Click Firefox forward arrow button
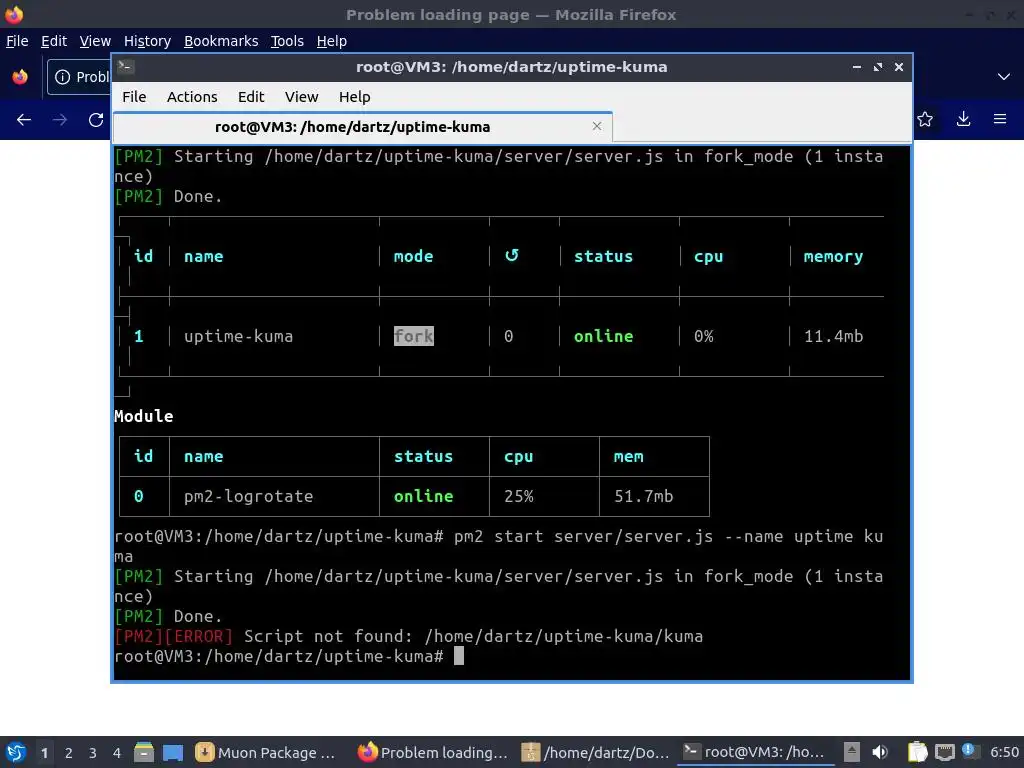1024x768 pixels. pos(59,120)
